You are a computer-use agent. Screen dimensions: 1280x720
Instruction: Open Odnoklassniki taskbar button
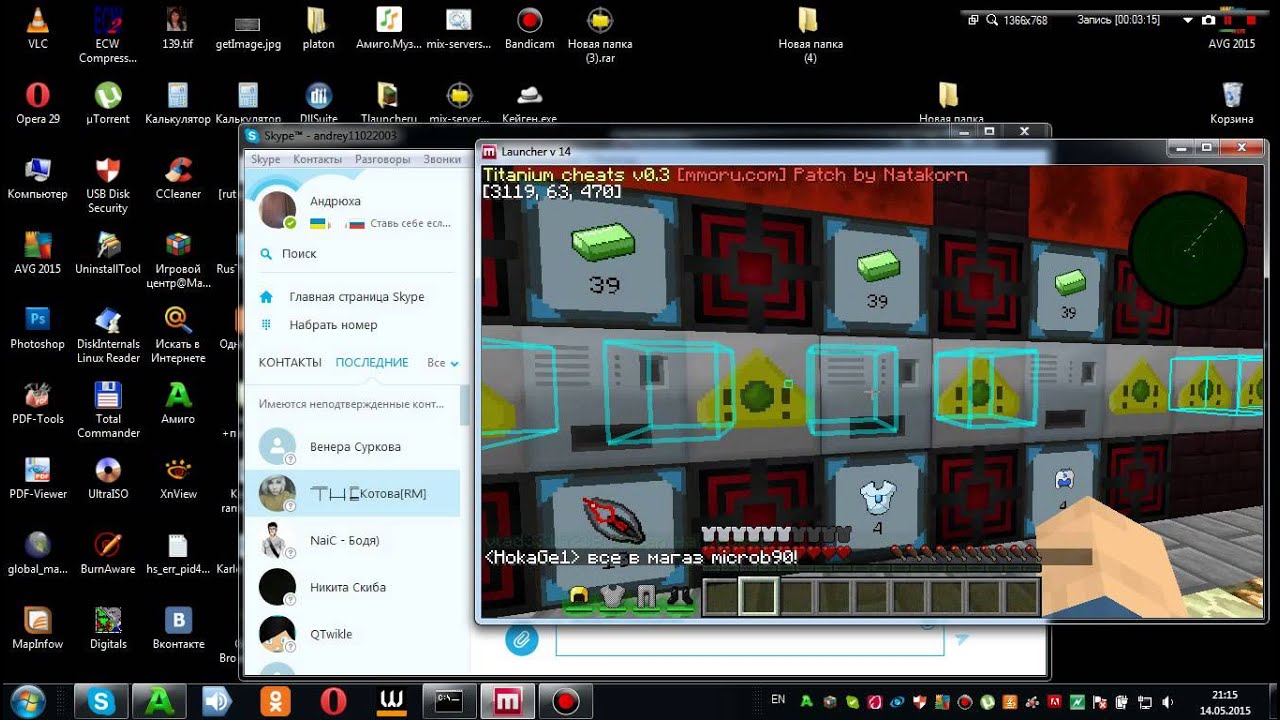pyautogui.click(x=276, y=701)
